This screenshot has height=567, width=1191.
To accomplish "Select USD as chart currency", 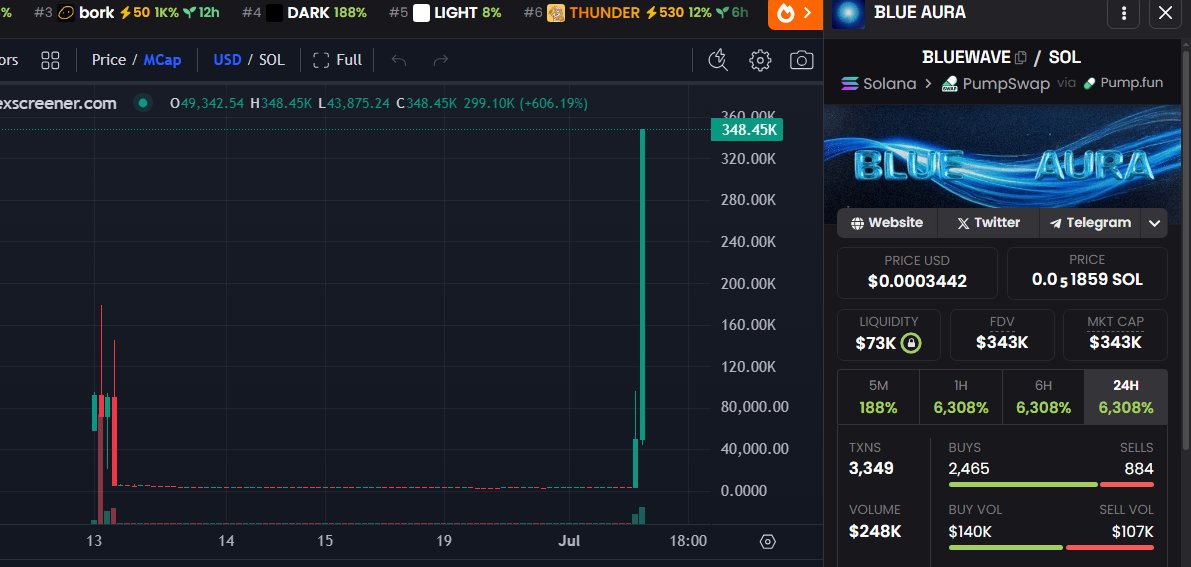I will tap(227, 60).
